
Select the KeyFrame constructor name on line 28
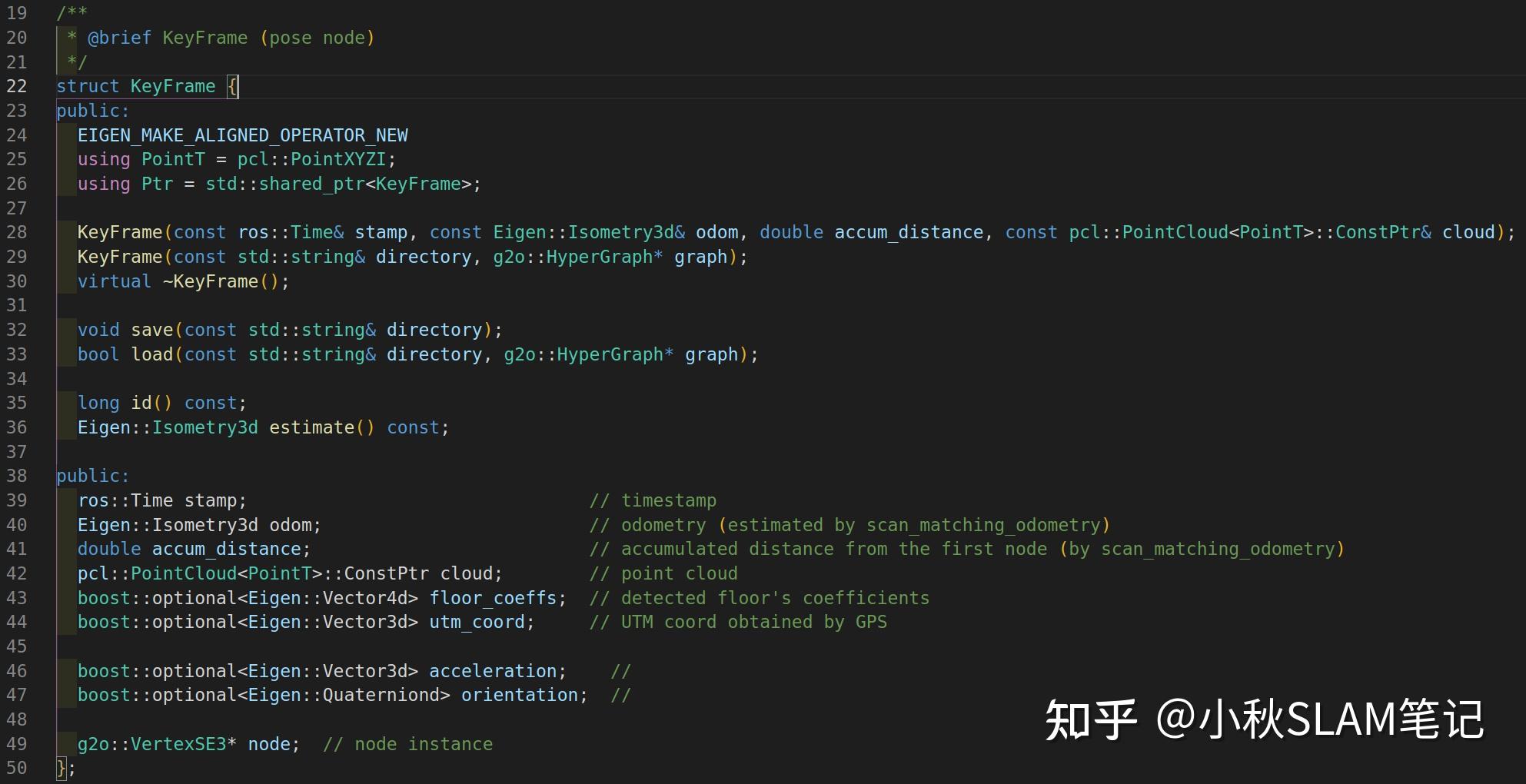[x=118, y=231]
